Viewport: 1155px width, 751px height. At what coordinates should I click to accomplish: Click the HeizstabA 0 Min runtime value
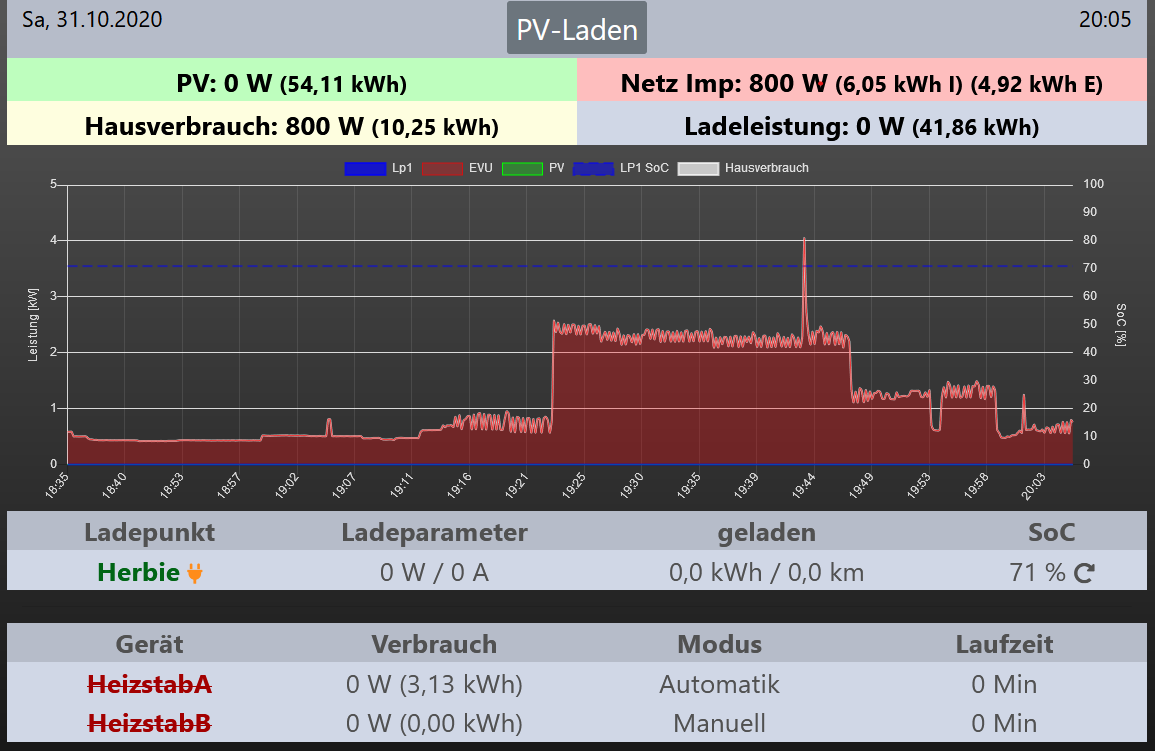pyautogui.click(x=1004, y=684)
